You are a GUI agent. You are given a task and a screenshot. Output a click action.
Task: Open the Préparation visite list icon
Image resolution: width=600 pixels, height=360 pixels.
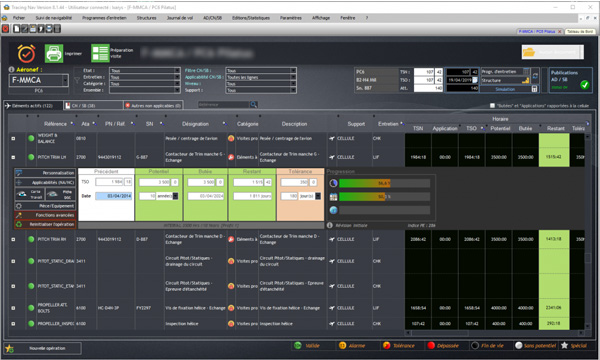(x=100, y=53)
